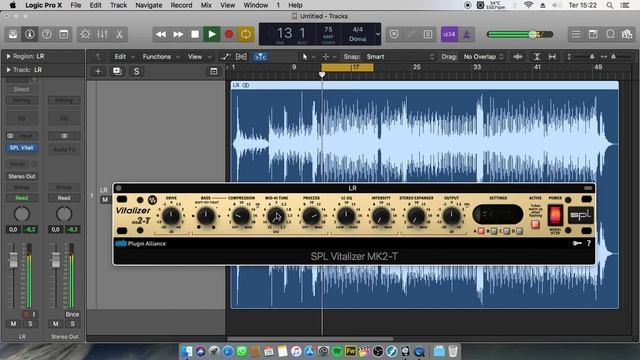The width and height of the screenshot is (640, 360).
Task: Click LR channel pan knob
Action: pyautogui.click(x=22, y=214)
